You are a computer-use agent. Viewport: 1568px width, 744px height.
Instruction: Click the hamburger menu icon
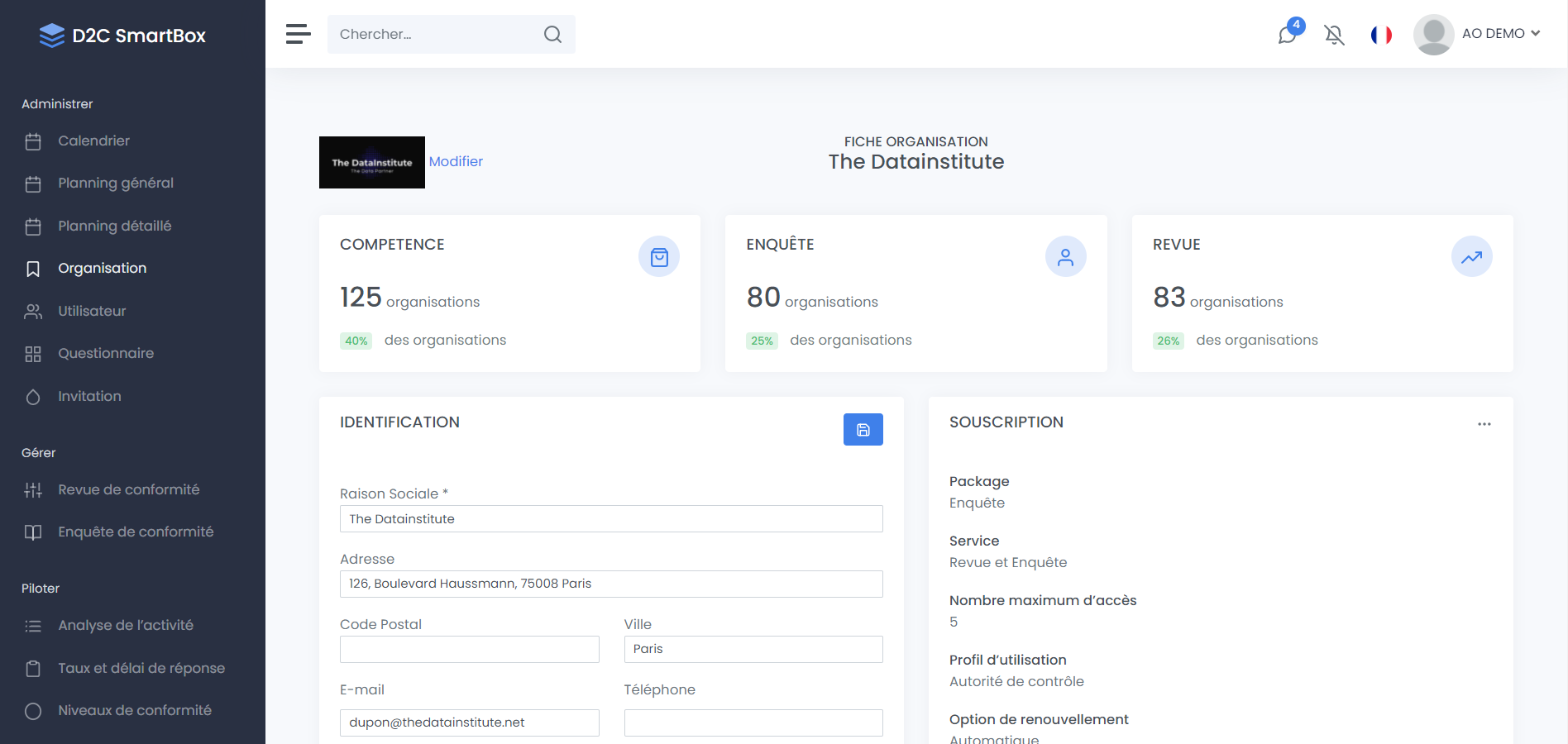(x=298, y=34)
